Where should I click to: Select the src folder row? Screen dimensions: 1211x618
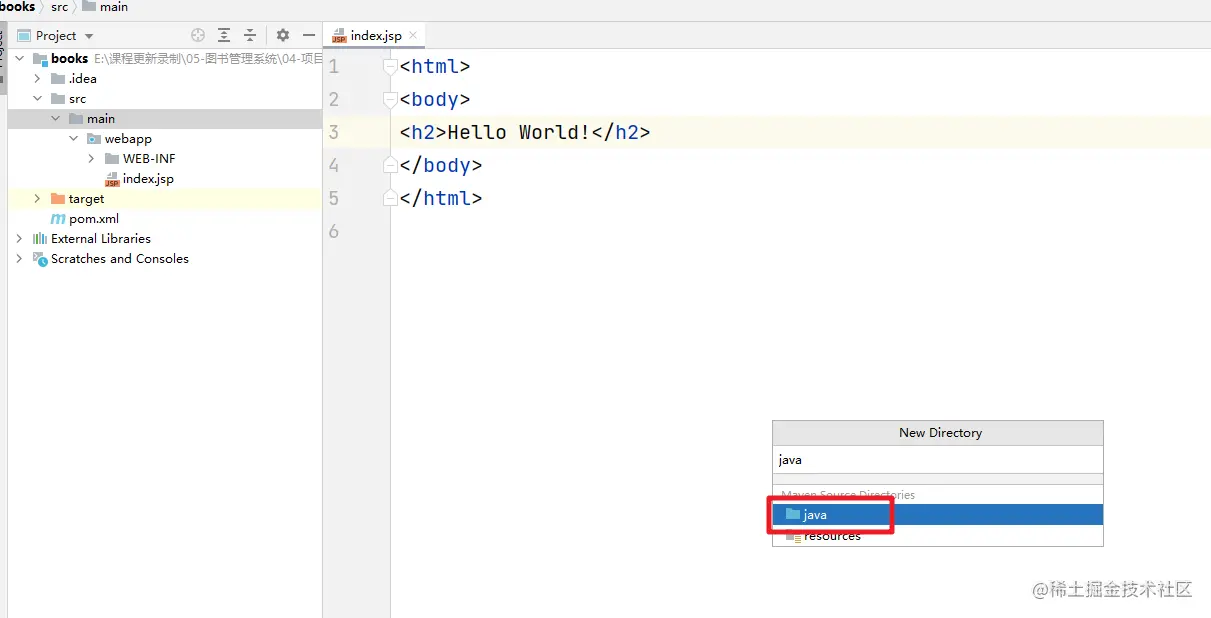coord(165,98)
